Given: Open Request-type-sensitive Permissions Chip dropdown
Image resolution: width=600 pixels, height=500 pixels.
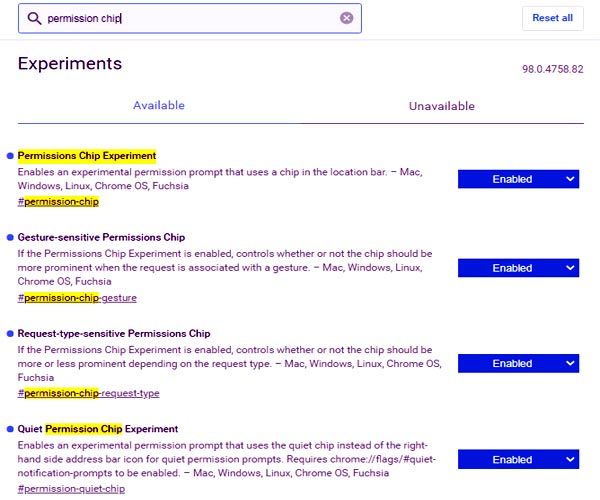Looking at the screenshot, I should point(518,363).
